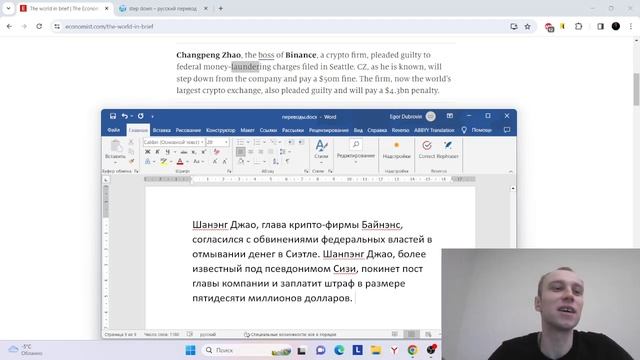
Task: Click the Cut scissors icon
Action: [131, 142]
